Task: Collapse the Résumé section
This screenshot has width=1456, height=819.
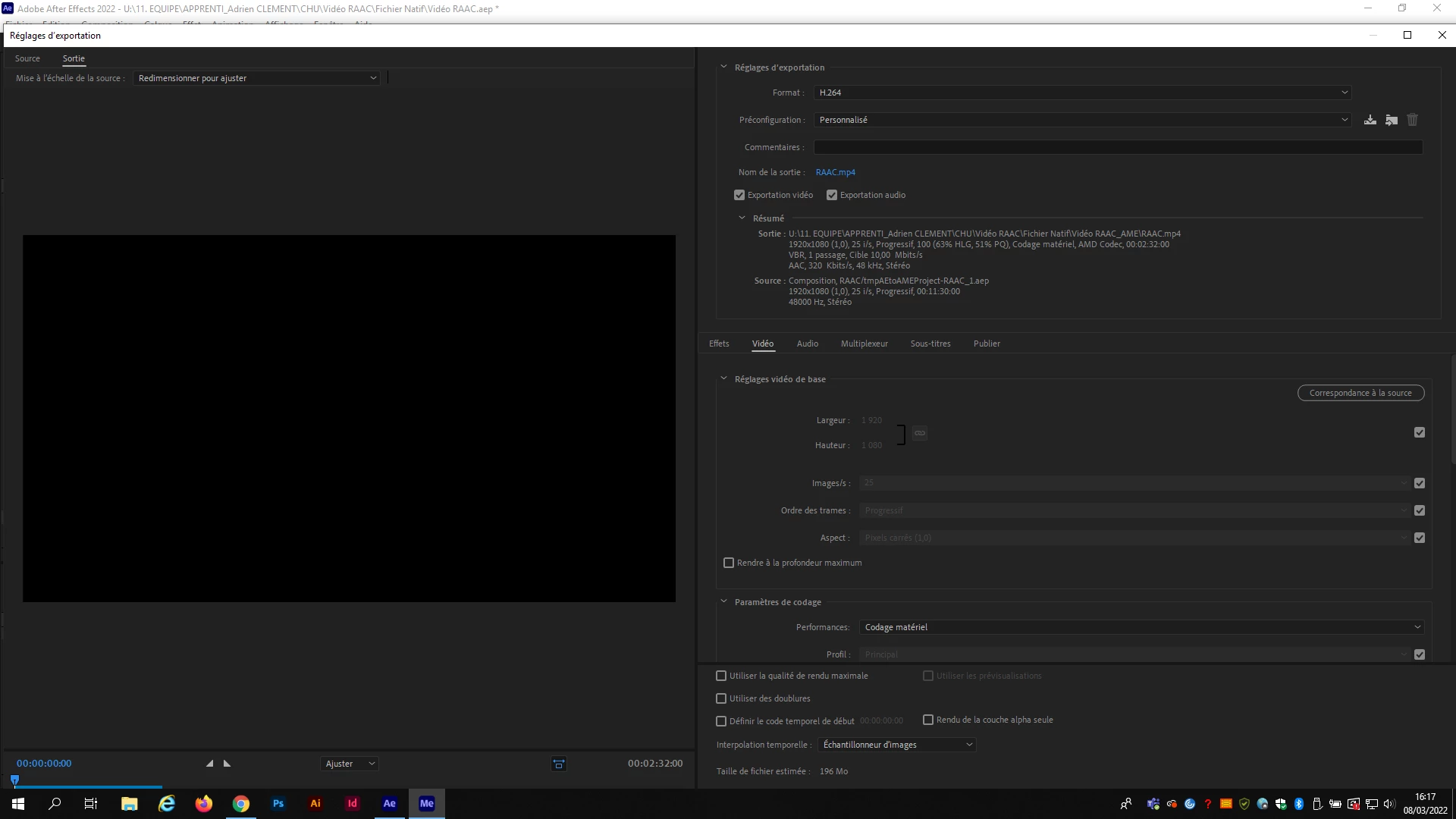Action: click(742, 218)
